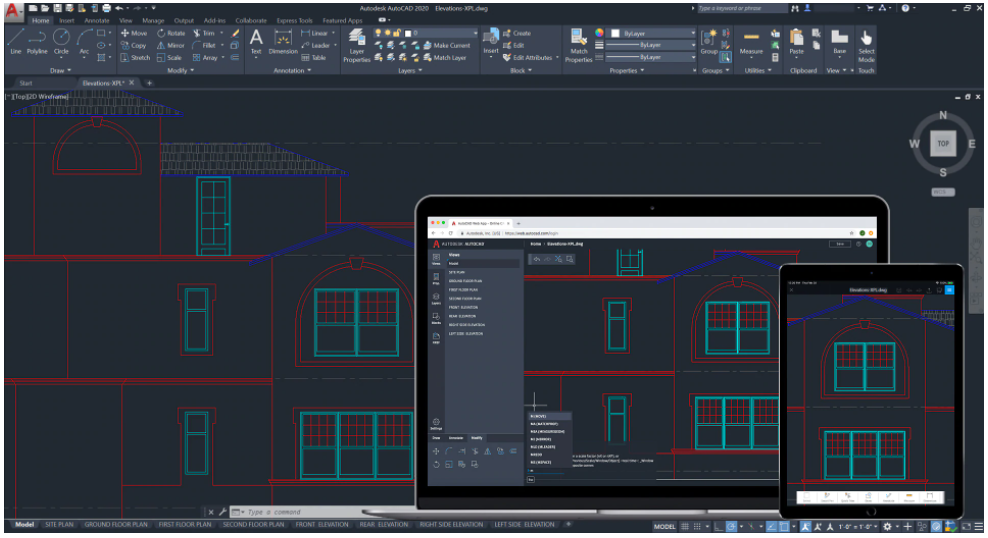Image resolution: width=988 pixels, height=538 pixels.
Task: Expand the Modify panel
Action: [180, 71]
